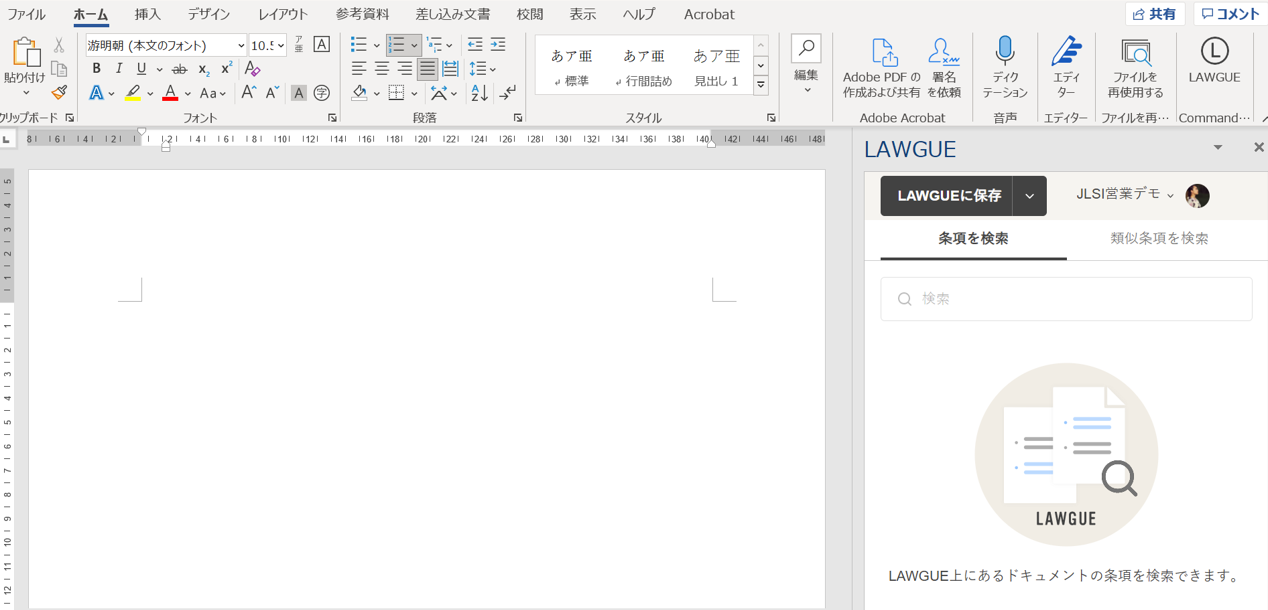Apply the red font color swatch

[x=170, y=93]
